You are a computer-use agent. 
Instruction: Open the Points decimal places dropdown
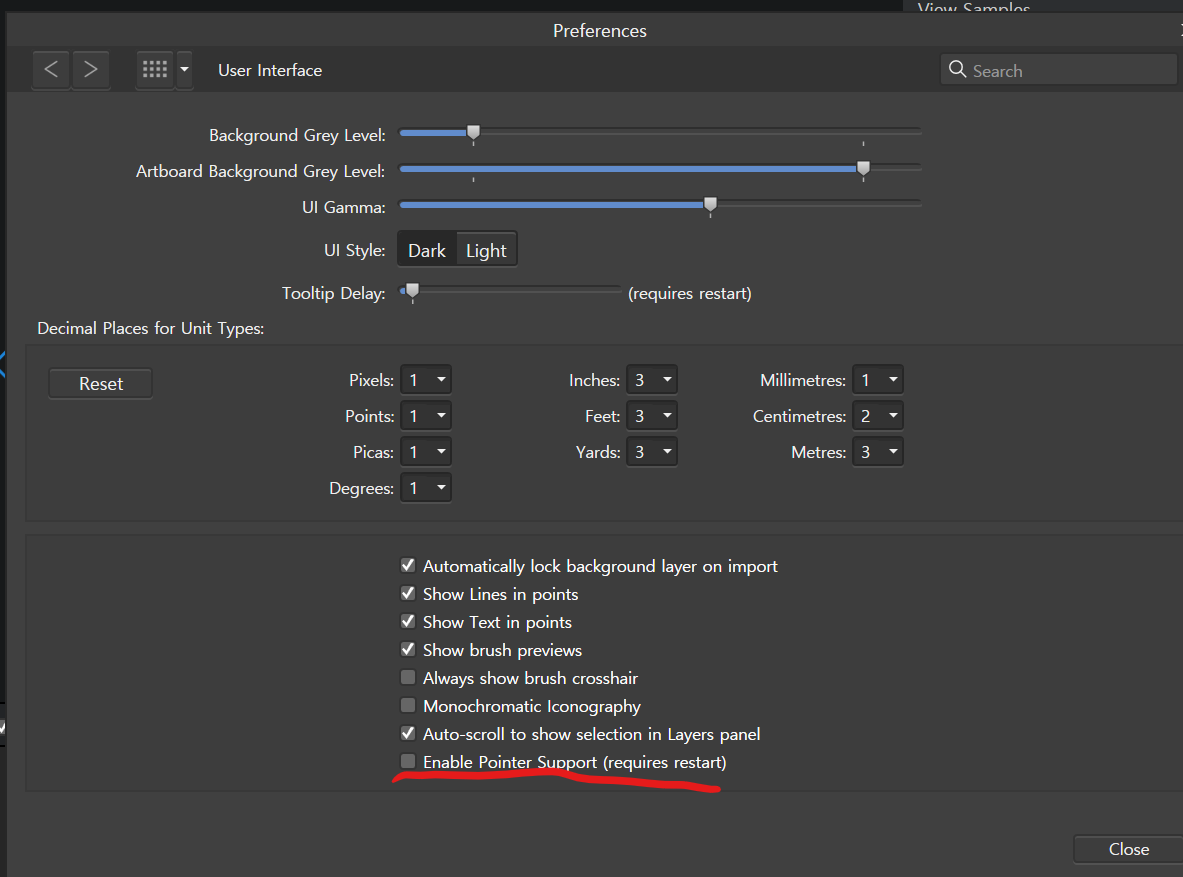(x=426, y=416)
